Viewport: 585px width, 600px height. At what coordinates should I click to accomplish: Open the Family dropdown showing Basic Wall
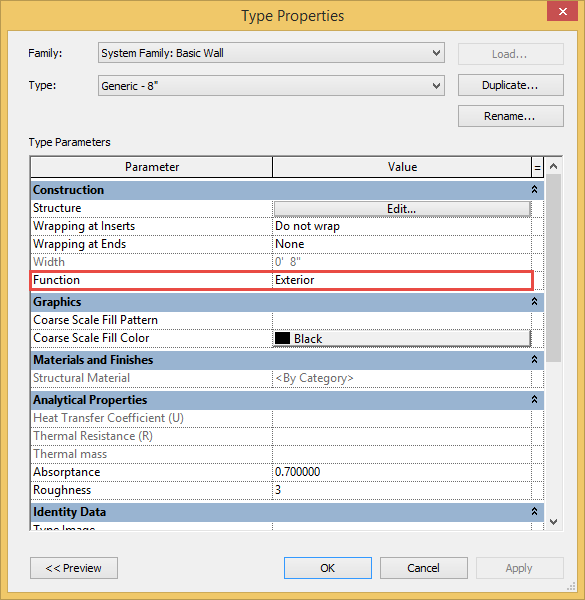click(x=271, y=53)
